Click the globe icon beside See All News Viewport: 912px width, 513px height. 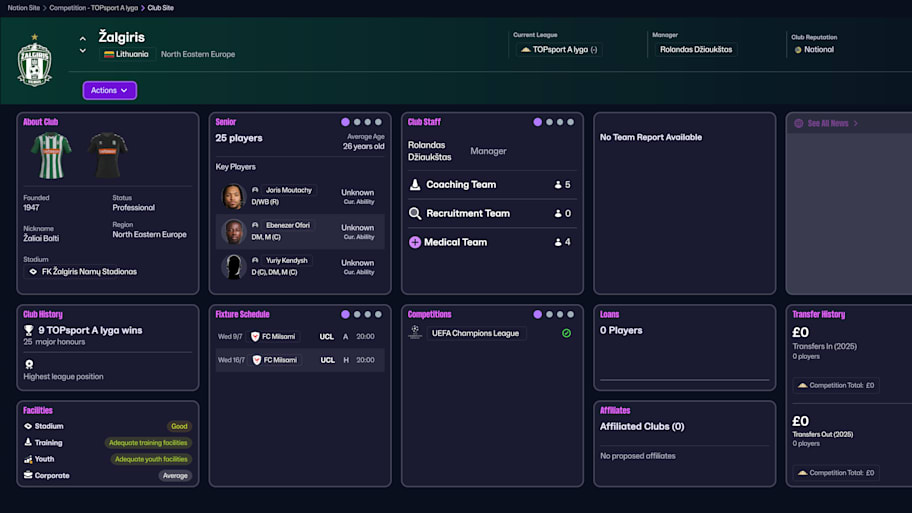click(799, 123)
